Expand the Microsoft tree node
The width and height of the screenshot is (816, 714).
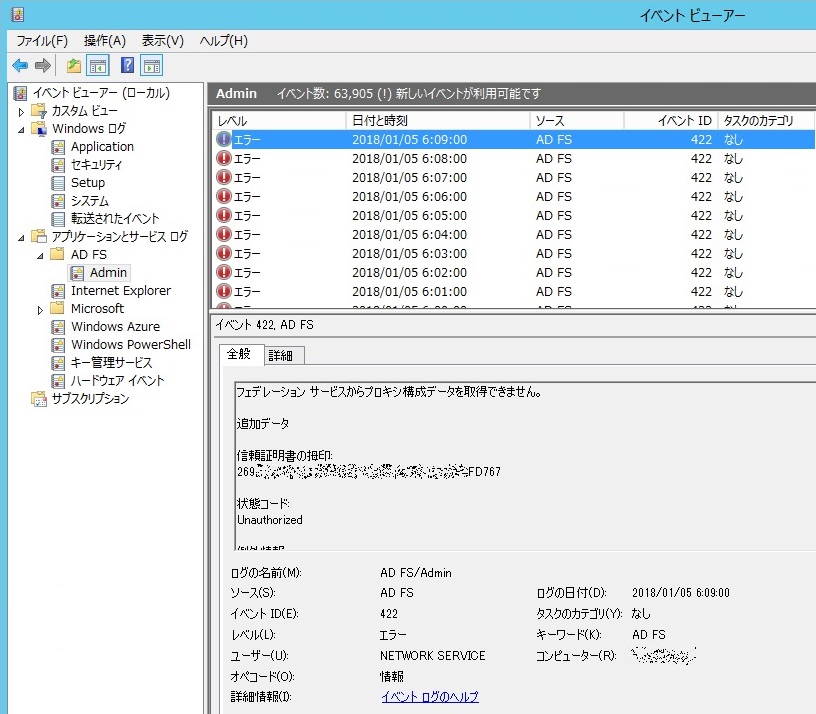(40, 310)
